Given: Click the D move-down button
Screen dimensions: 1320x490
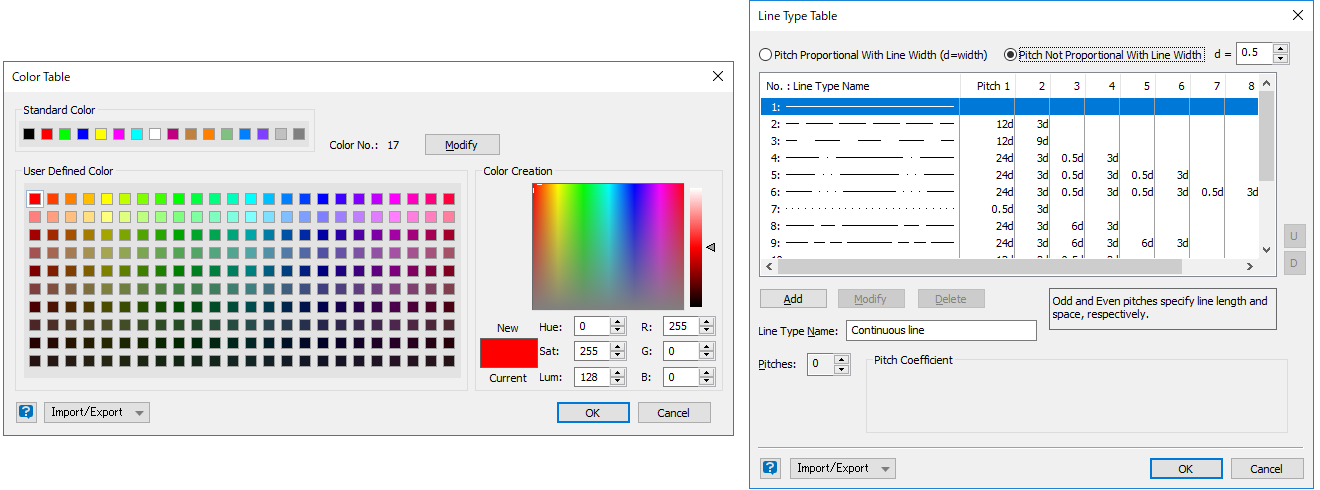Looking at the screenshot, I should click(1294, 263).
